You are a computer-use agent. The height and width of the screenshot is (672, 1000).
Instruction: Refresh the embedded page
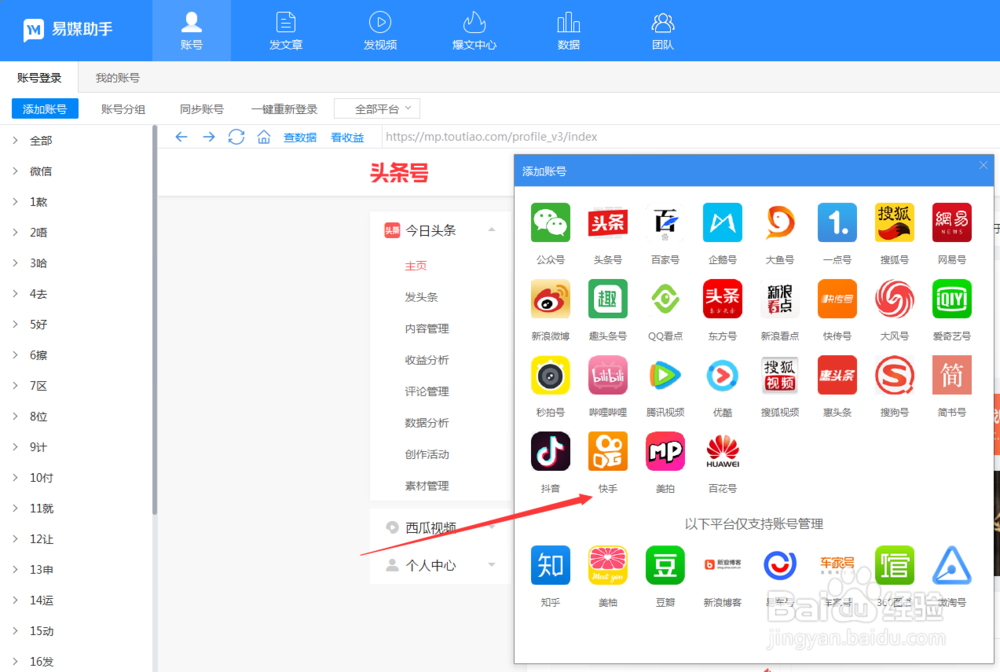[236, 136]
